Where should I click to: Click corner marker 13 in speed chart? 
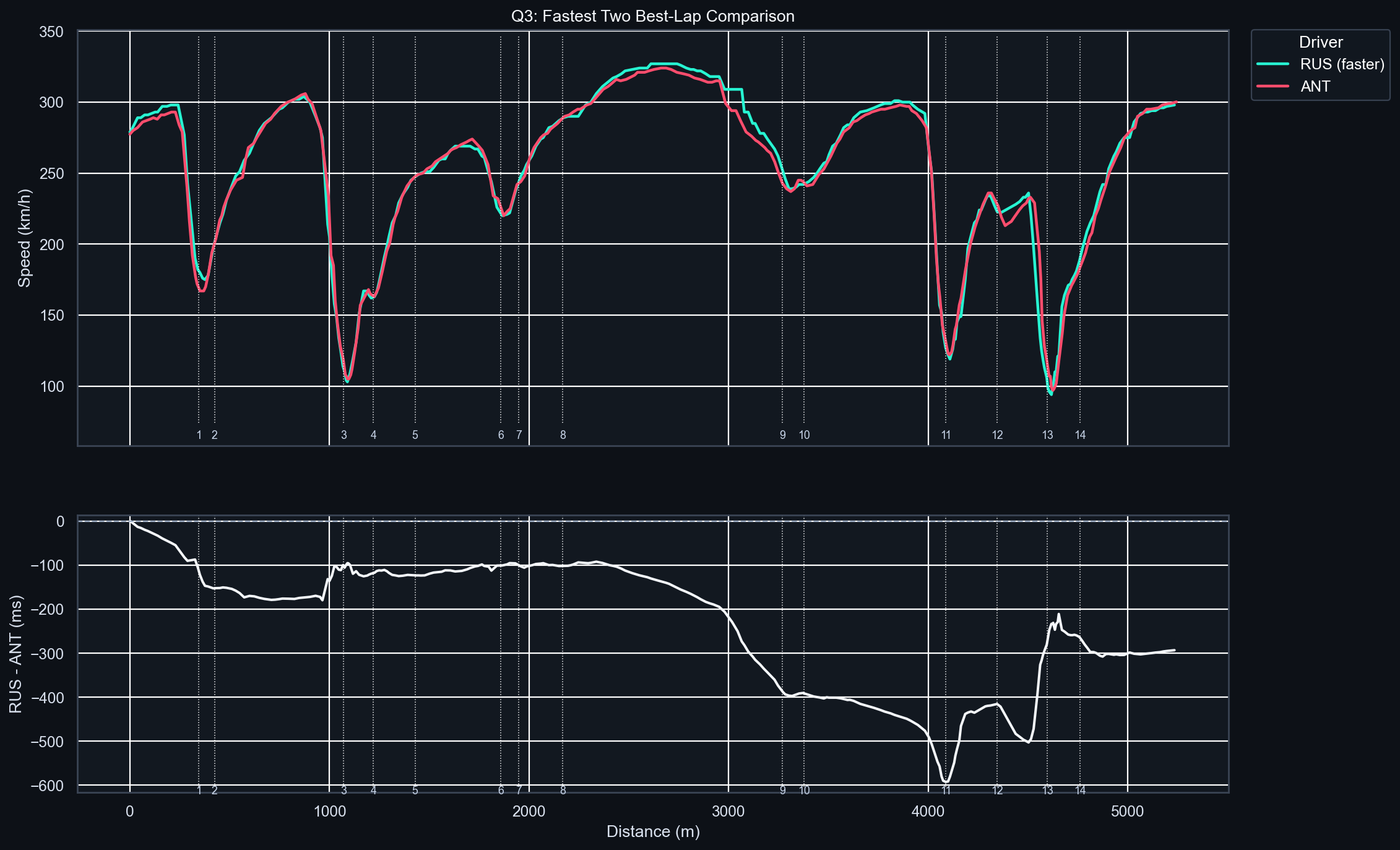1047,435
